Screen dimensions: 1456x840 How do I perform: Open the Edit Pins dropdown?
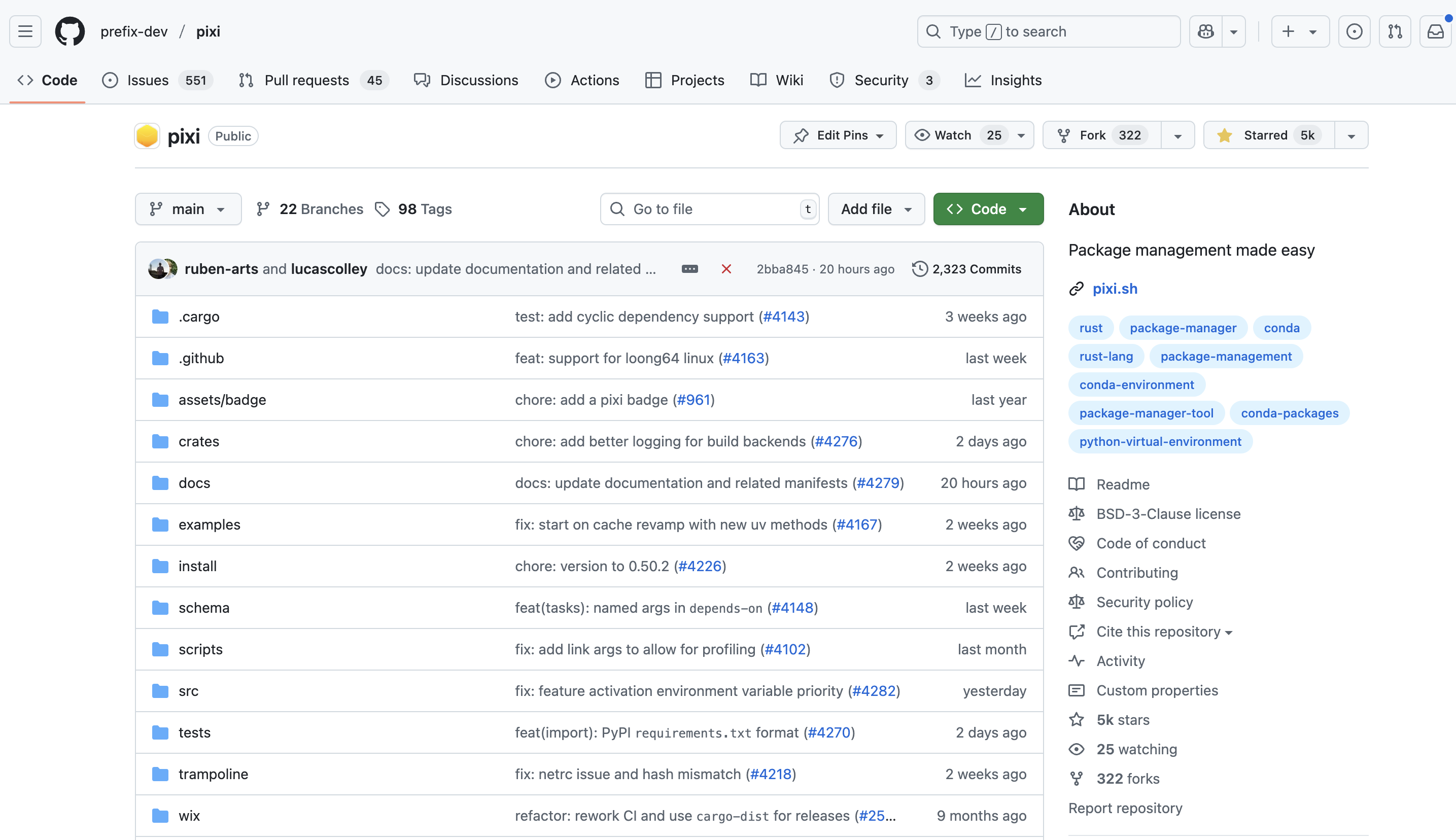tap(838, 135)
